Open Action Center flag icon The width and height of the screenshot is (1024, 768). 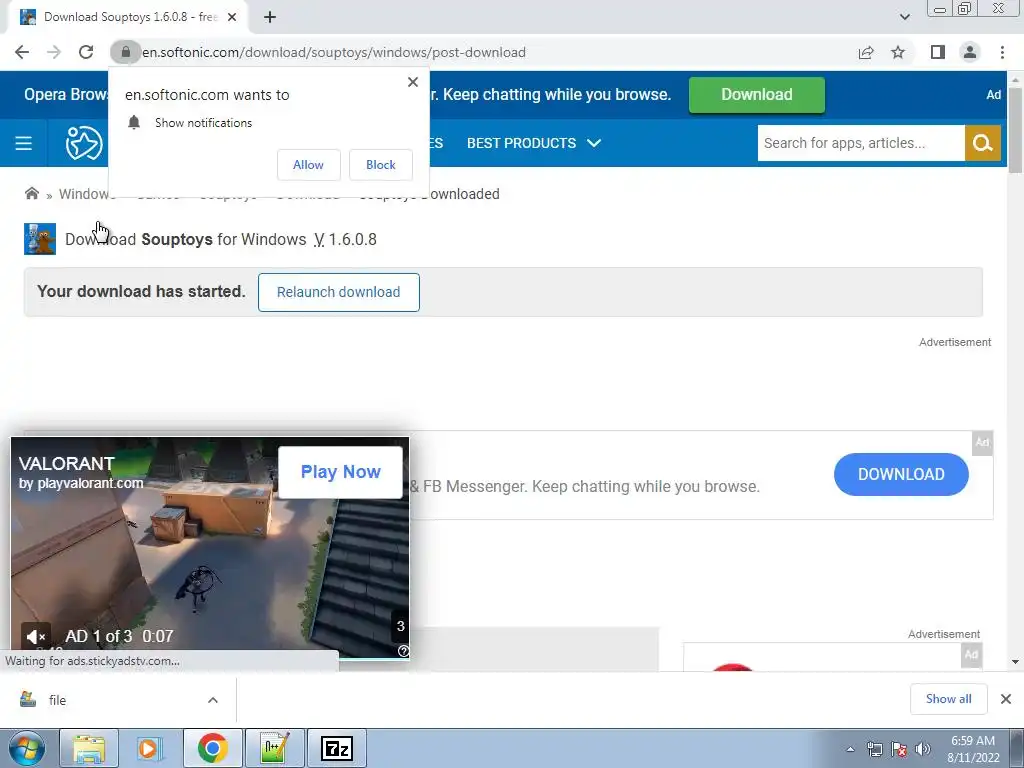(899, 749)
